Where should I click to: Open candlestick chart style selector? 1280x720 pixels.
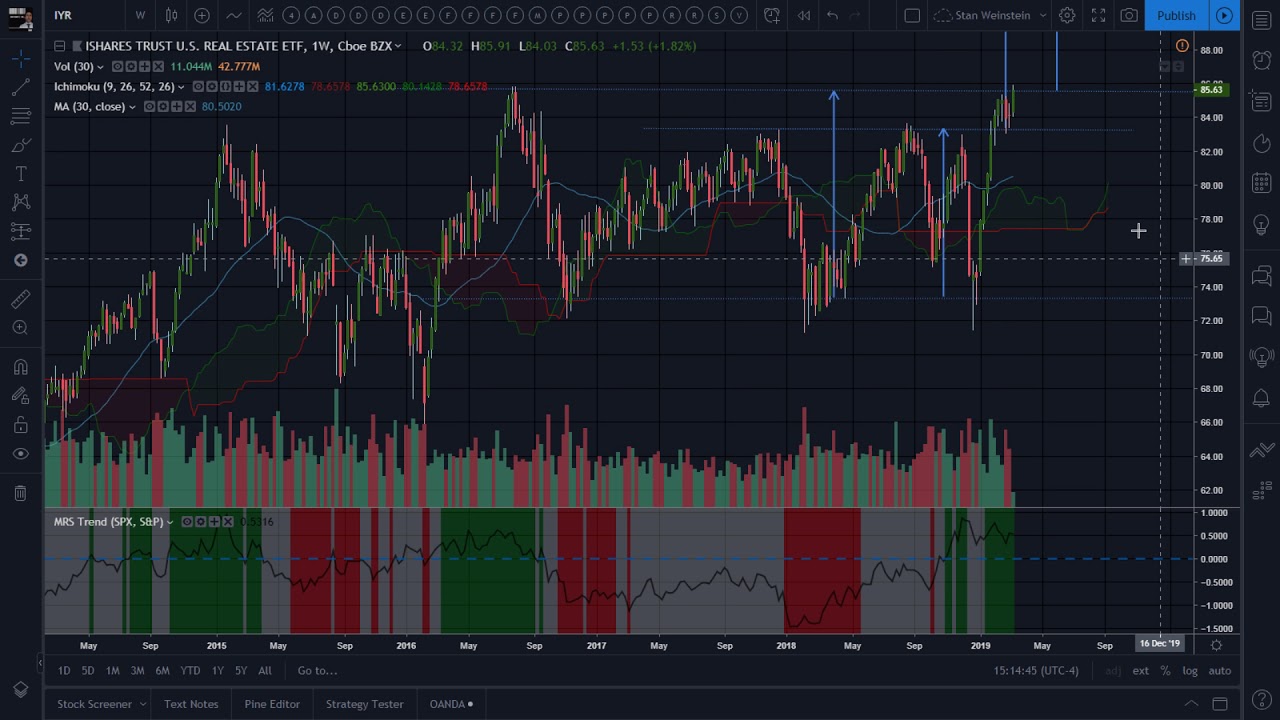click(x=171, y=15)
